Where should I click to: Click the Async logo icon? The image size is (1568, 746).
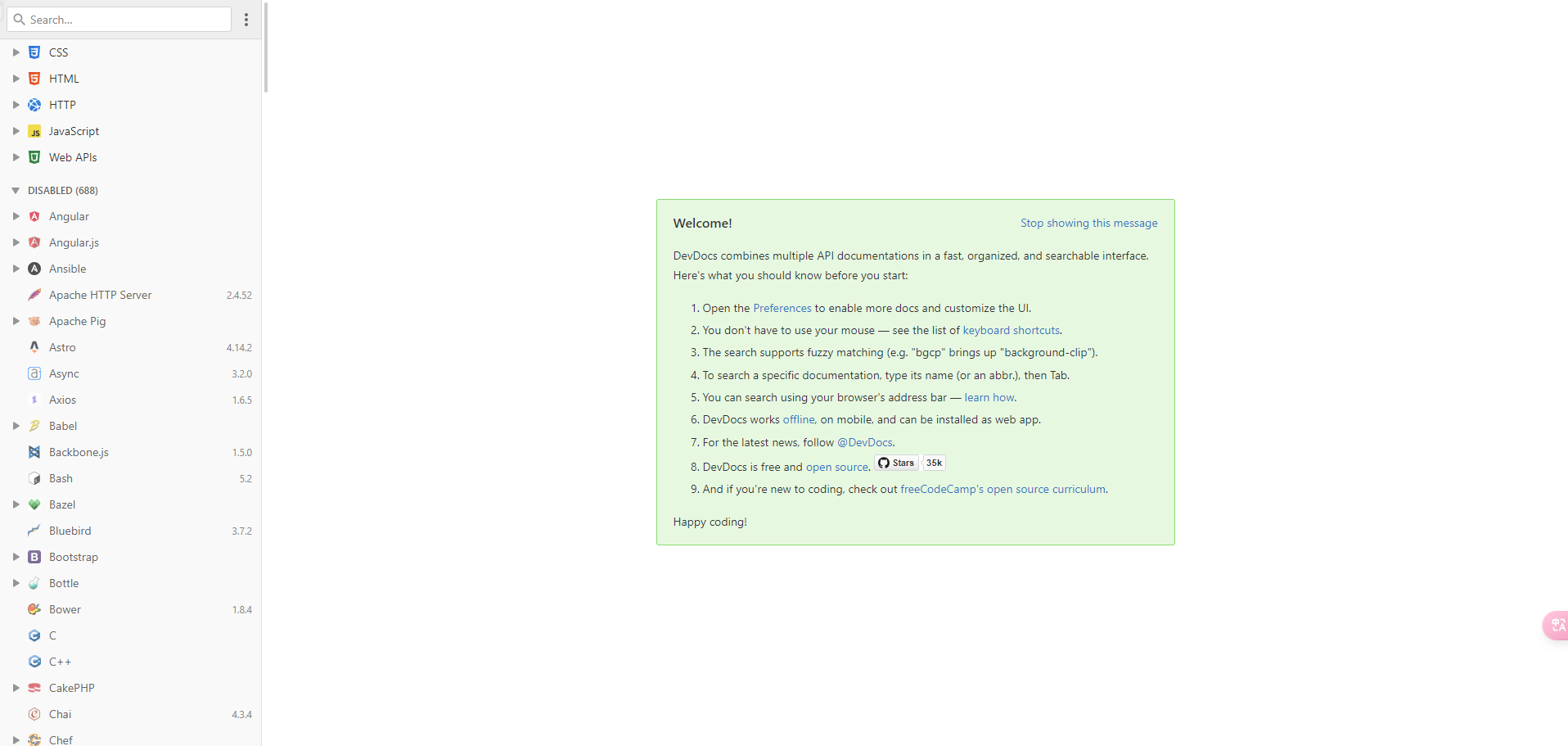click(34, 373)
